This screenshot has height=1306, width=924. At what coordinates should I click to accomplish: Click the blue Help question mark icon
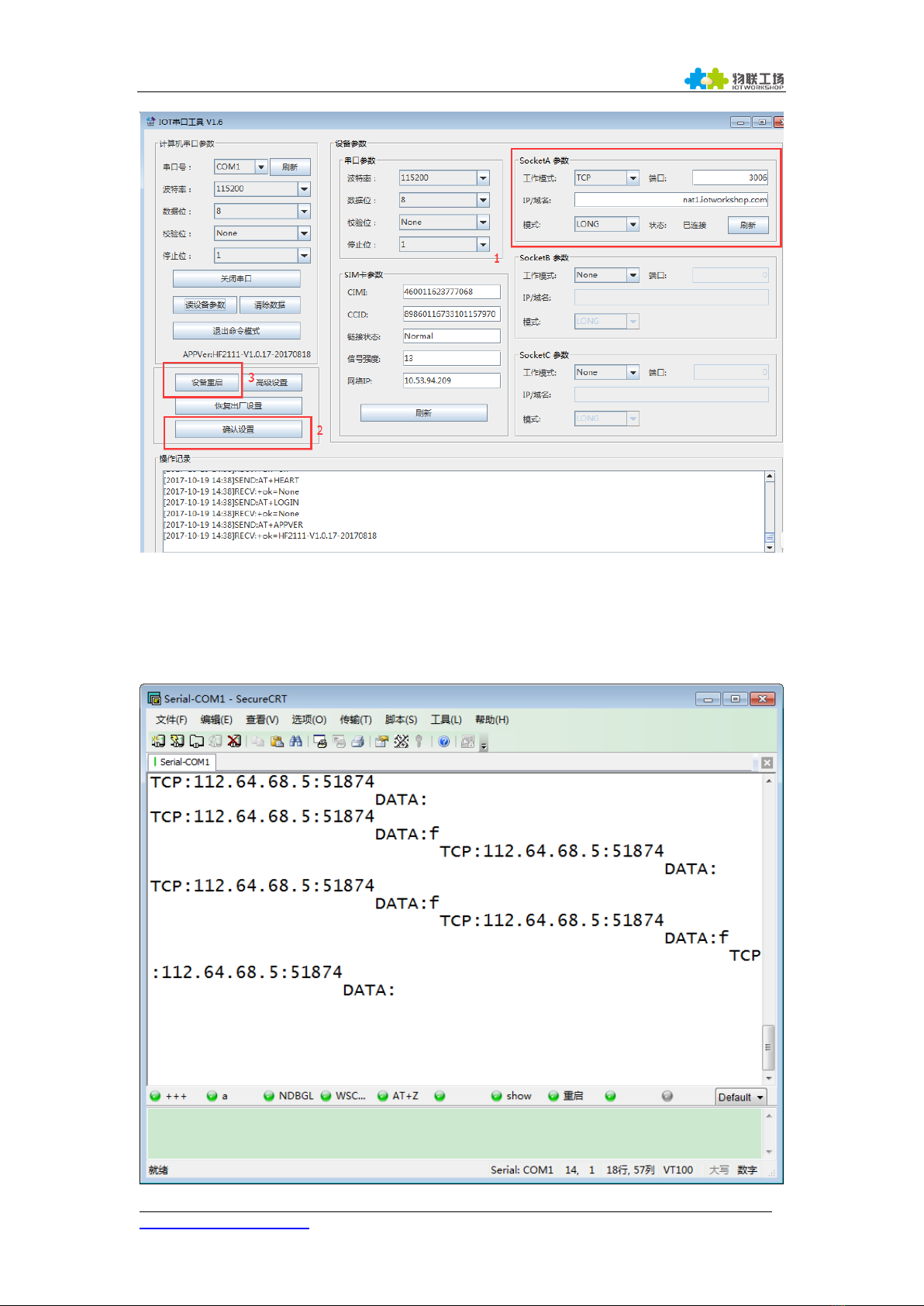[x=443, y=741]
